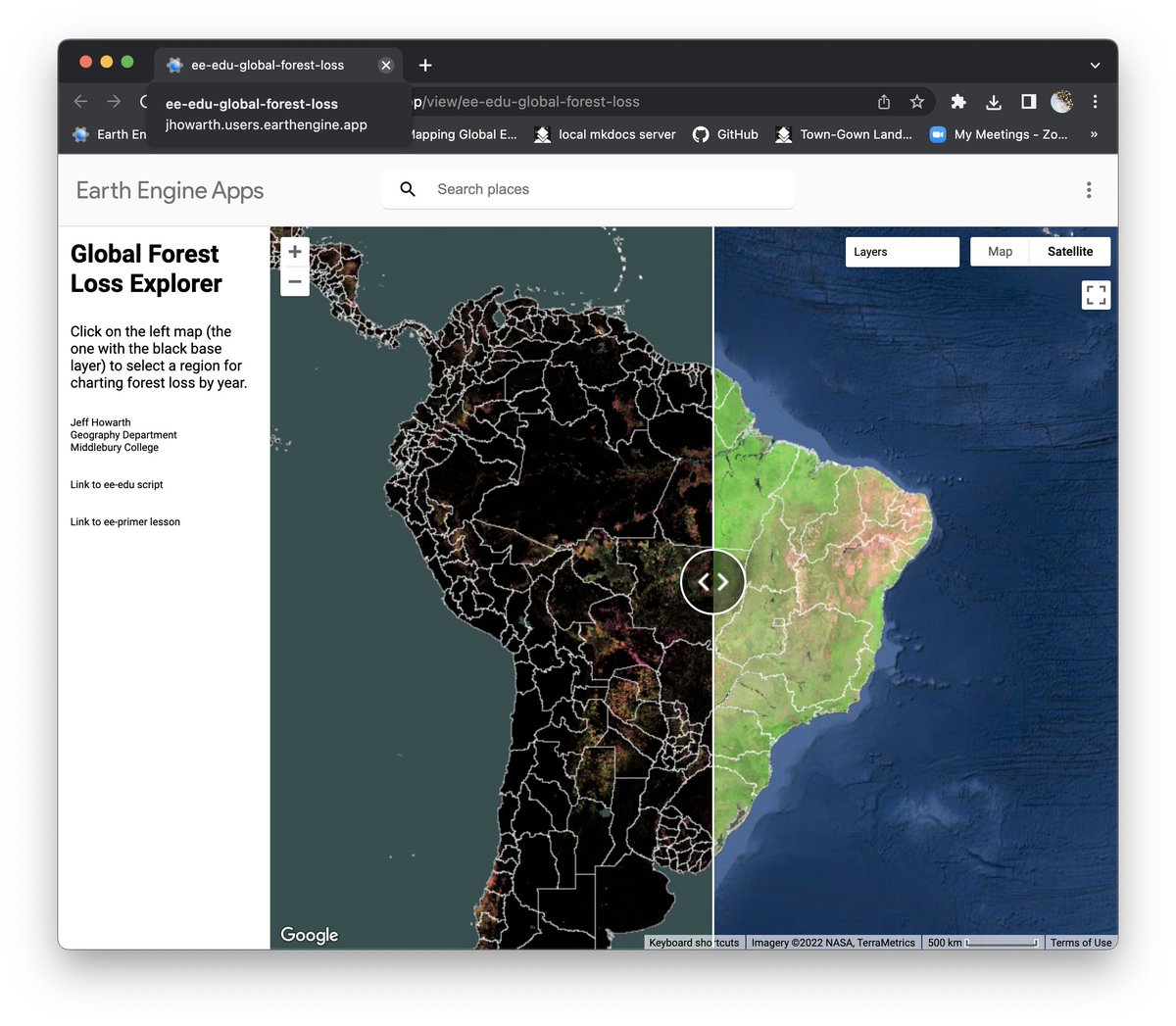Open Earth Engine bookmark
This screenshot has width=1176, height=1026.
[x=109, y=134]
